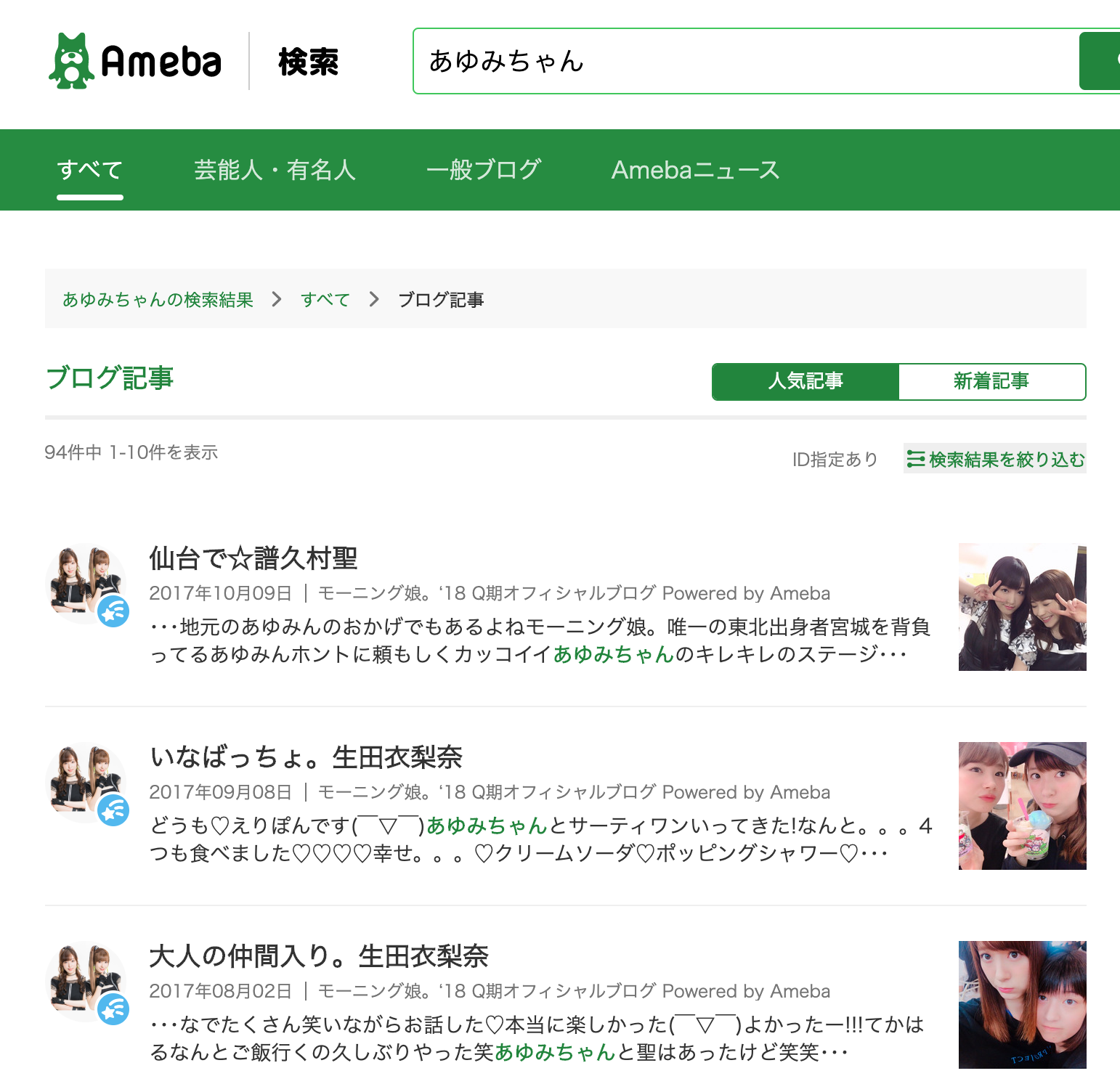Click the 94件中 1-10件を表示 count text
Image resolution: width=1120 pixels, height=1092 pixels.
tap(131, 452)
